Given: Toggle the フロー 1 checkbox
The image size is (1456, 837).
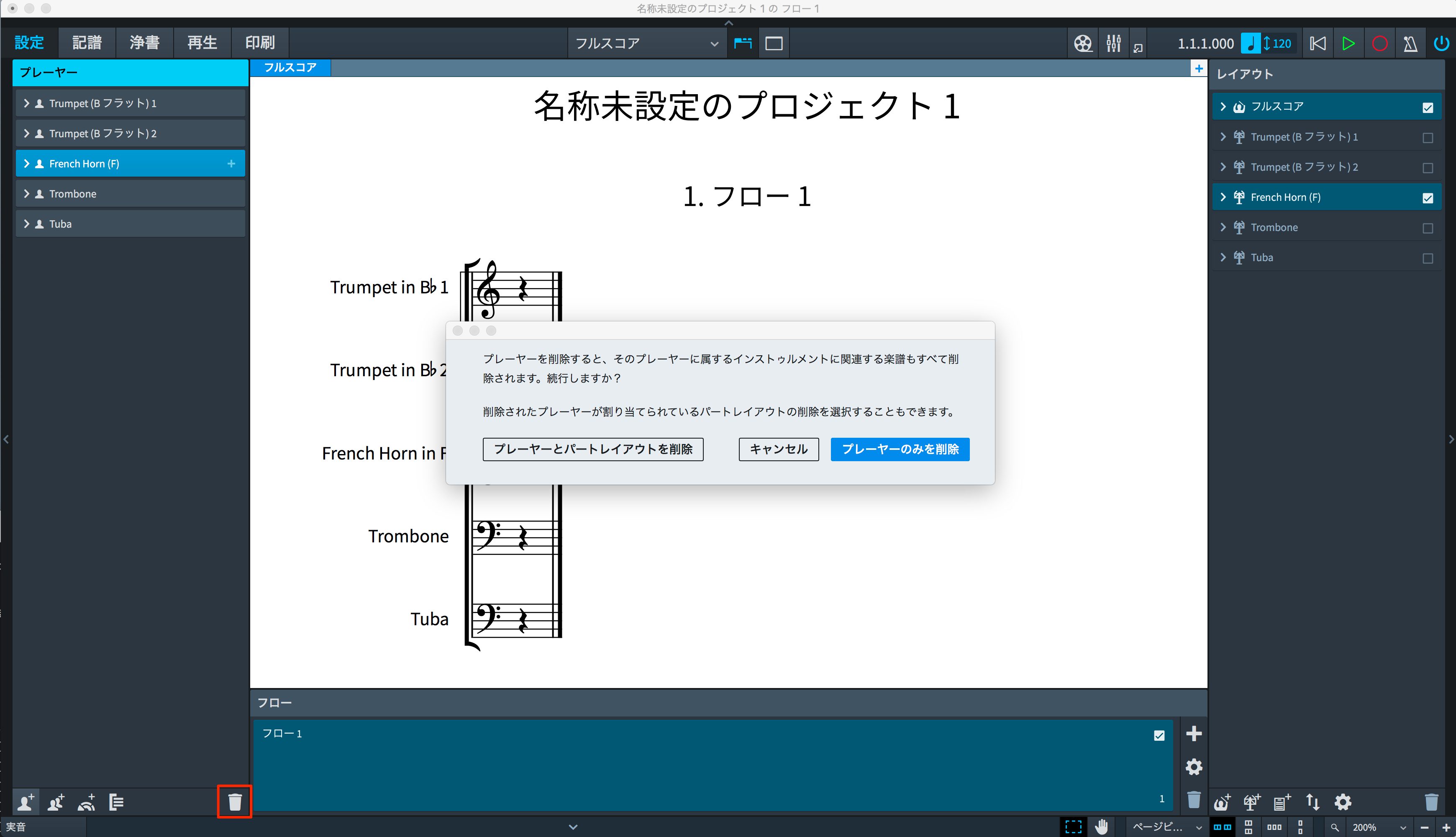Looking at the screenshot, I should coord(1159,735).
